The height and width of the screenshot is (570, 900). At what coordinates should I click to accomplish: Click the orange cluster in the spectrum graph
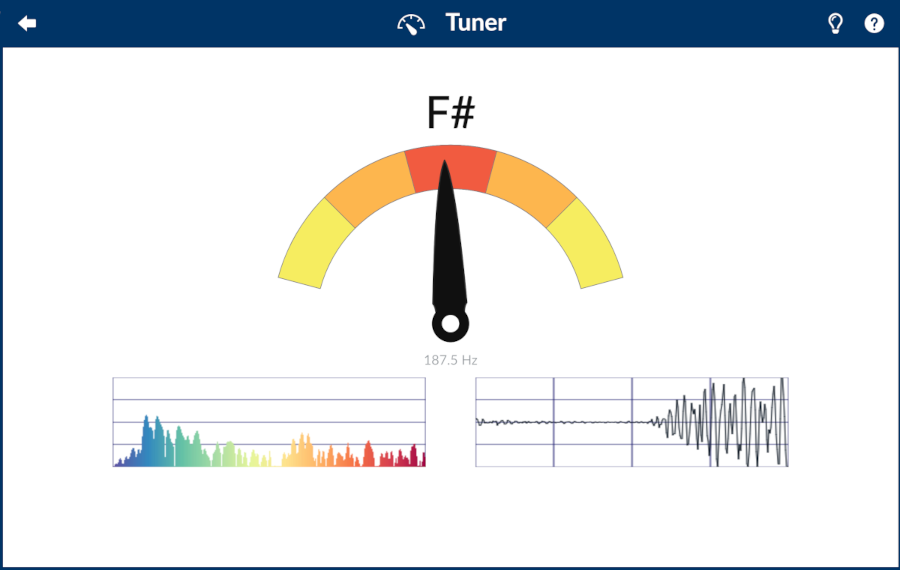(300, 452)
